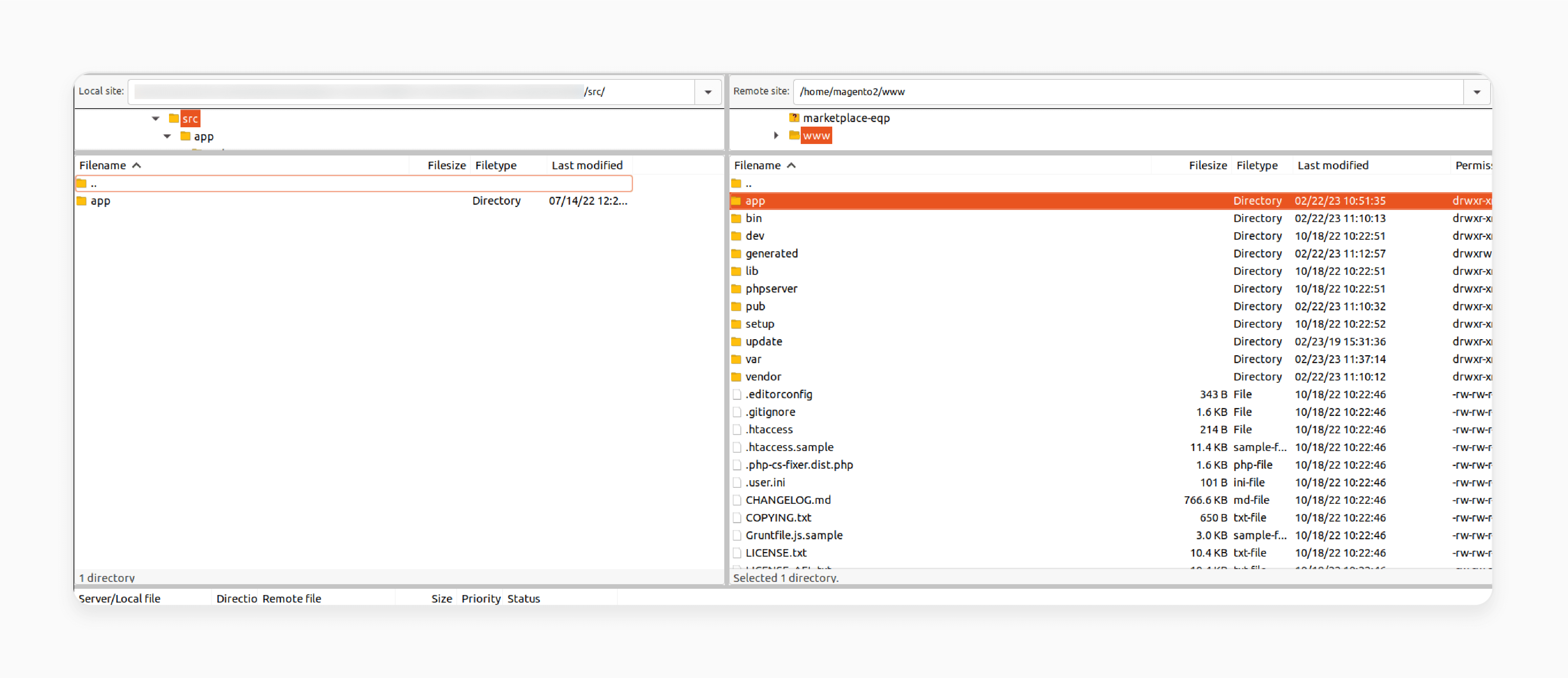Click the .gitignore file icon
The image size is (1568, 678).
pyautogui.click(x=736, y=413)
